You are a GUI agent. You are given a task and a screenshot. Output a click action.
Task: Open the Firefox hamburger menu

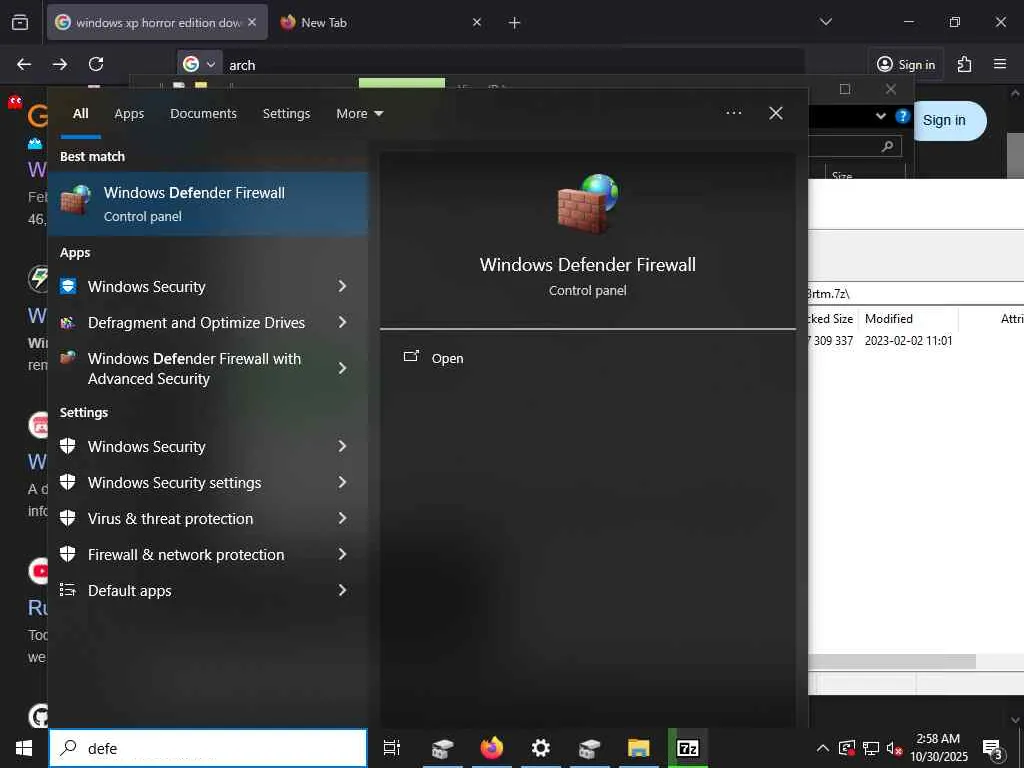coord(1000,64)
